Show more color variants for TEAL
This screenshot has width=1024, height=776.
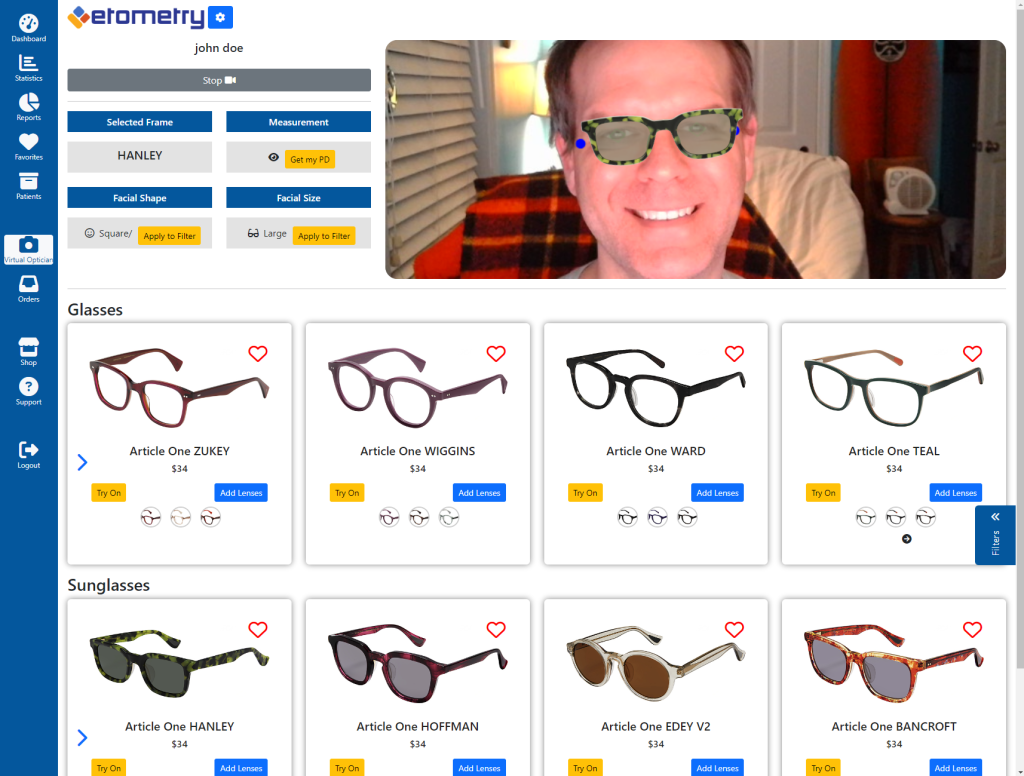tap(907, 539)
